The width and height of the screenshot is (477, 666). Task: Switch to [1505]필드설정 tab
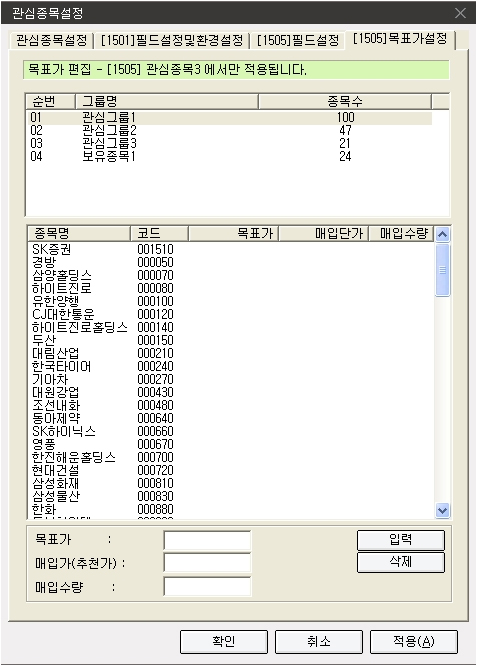click(298, 41)
